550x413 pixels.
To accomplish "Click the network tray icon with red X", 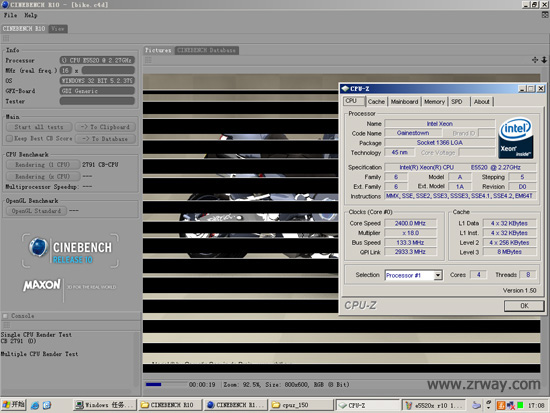I will click(x=510, y=406).
